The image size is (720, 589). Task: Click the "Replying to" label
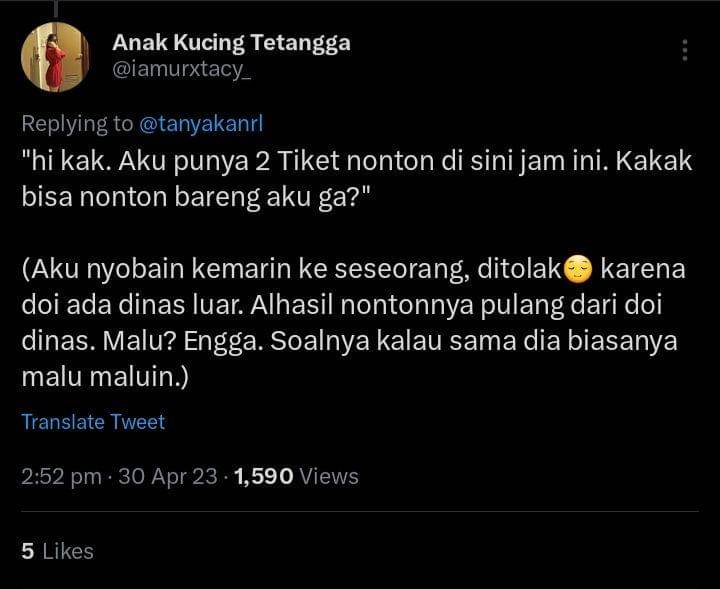coord(77,123)
